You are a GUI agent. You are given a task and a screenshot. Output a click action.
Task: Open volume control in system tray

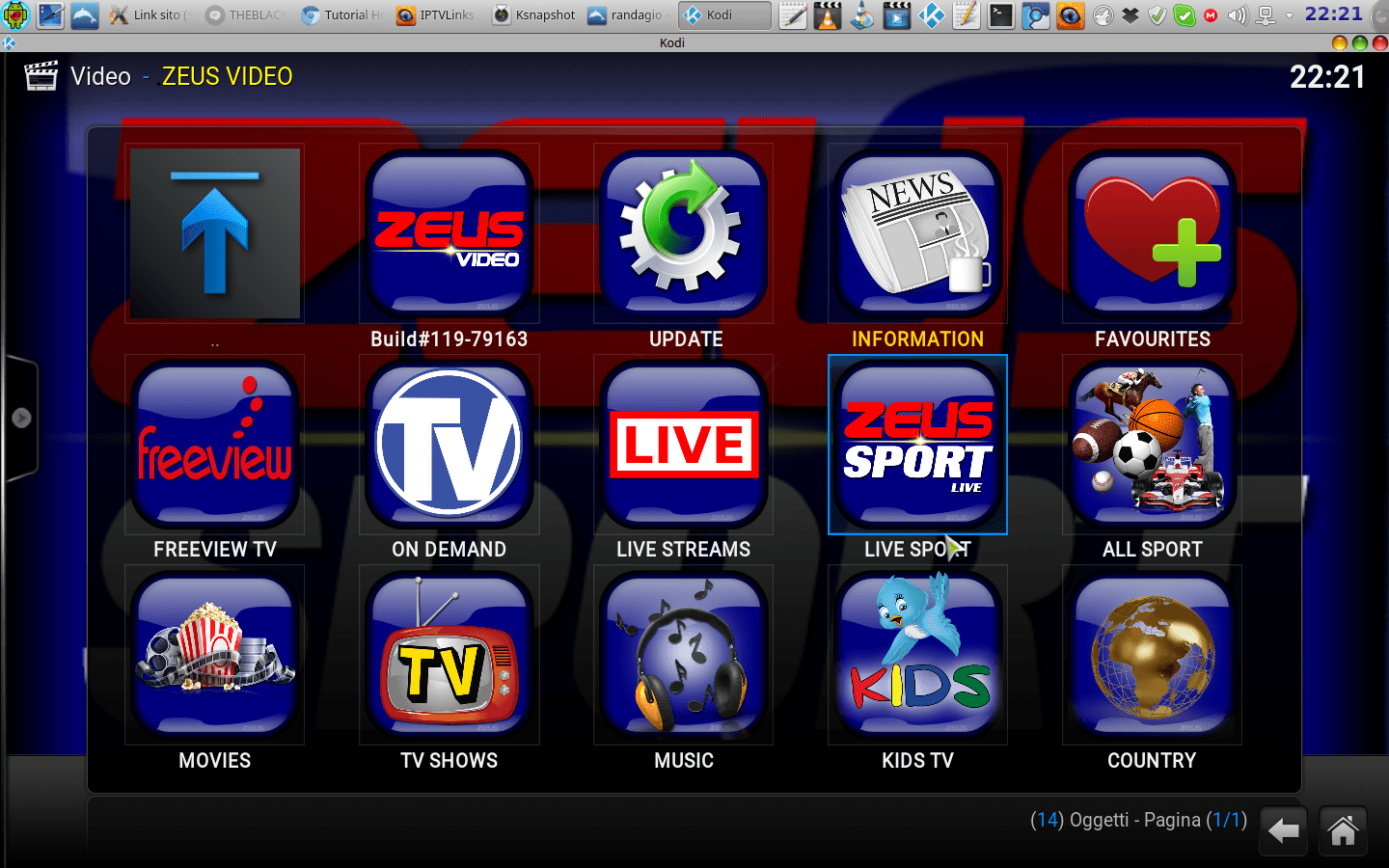coord(1238,15)
